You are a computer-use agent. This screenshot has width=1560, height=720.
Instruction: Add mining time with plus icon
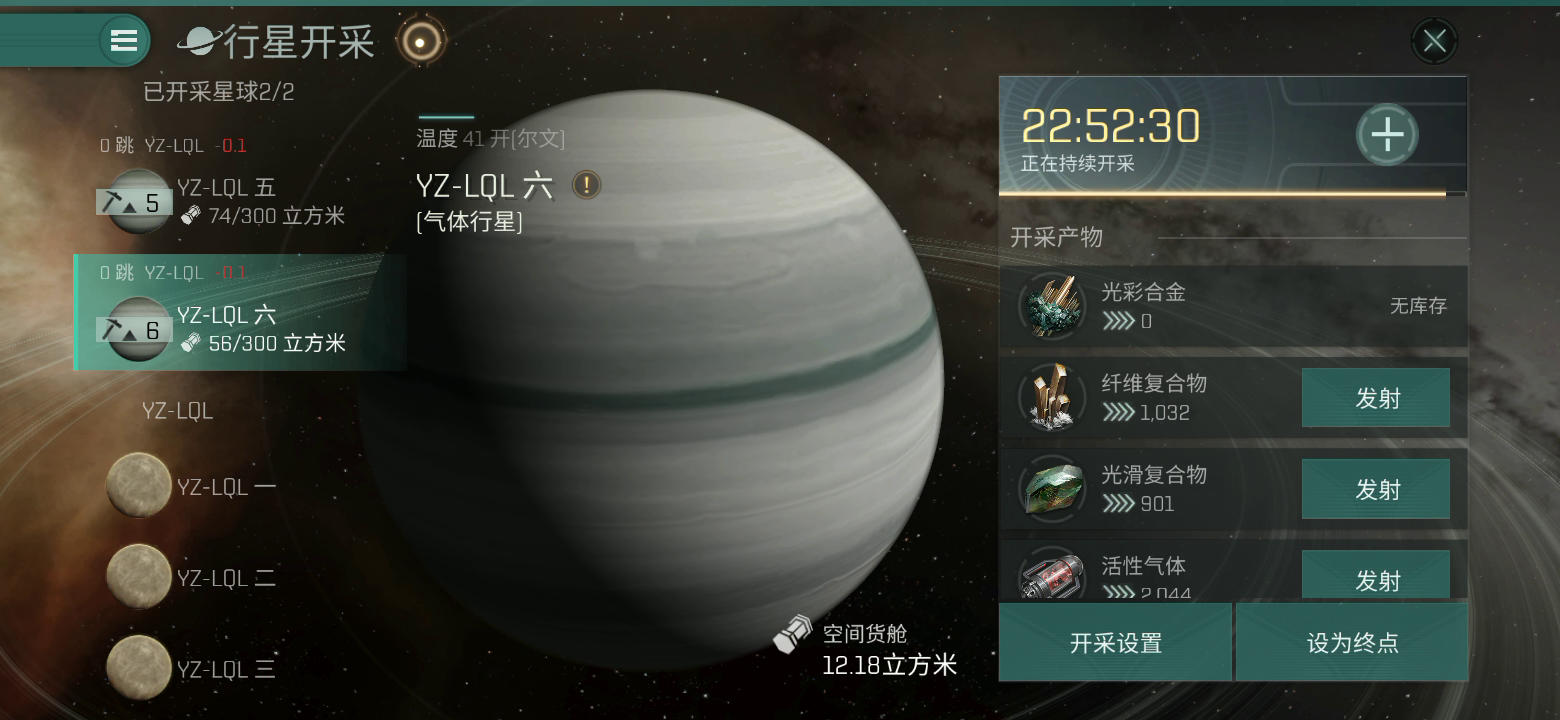pos(1386,135)
